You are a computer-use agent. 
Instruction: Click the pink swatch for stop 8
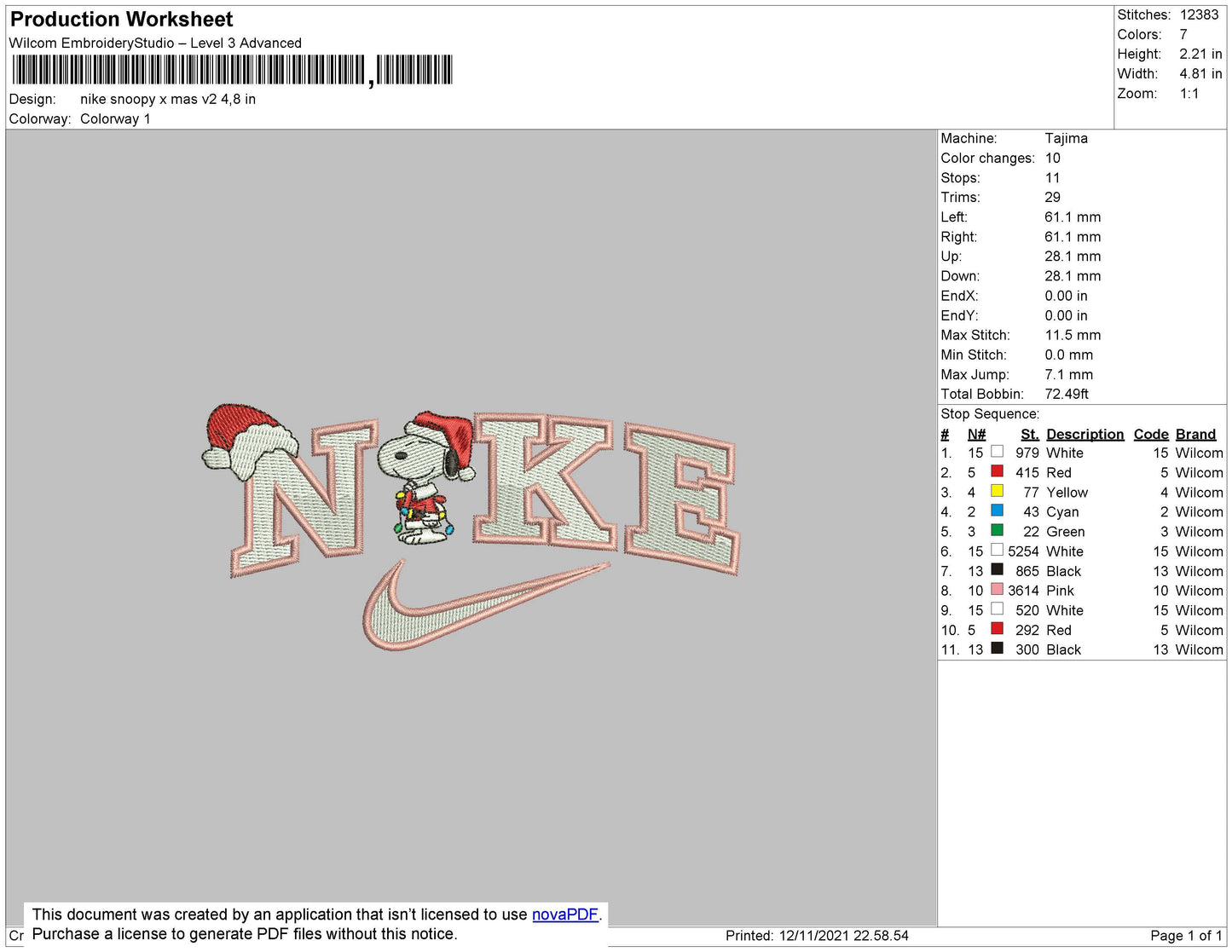[997, 589]
